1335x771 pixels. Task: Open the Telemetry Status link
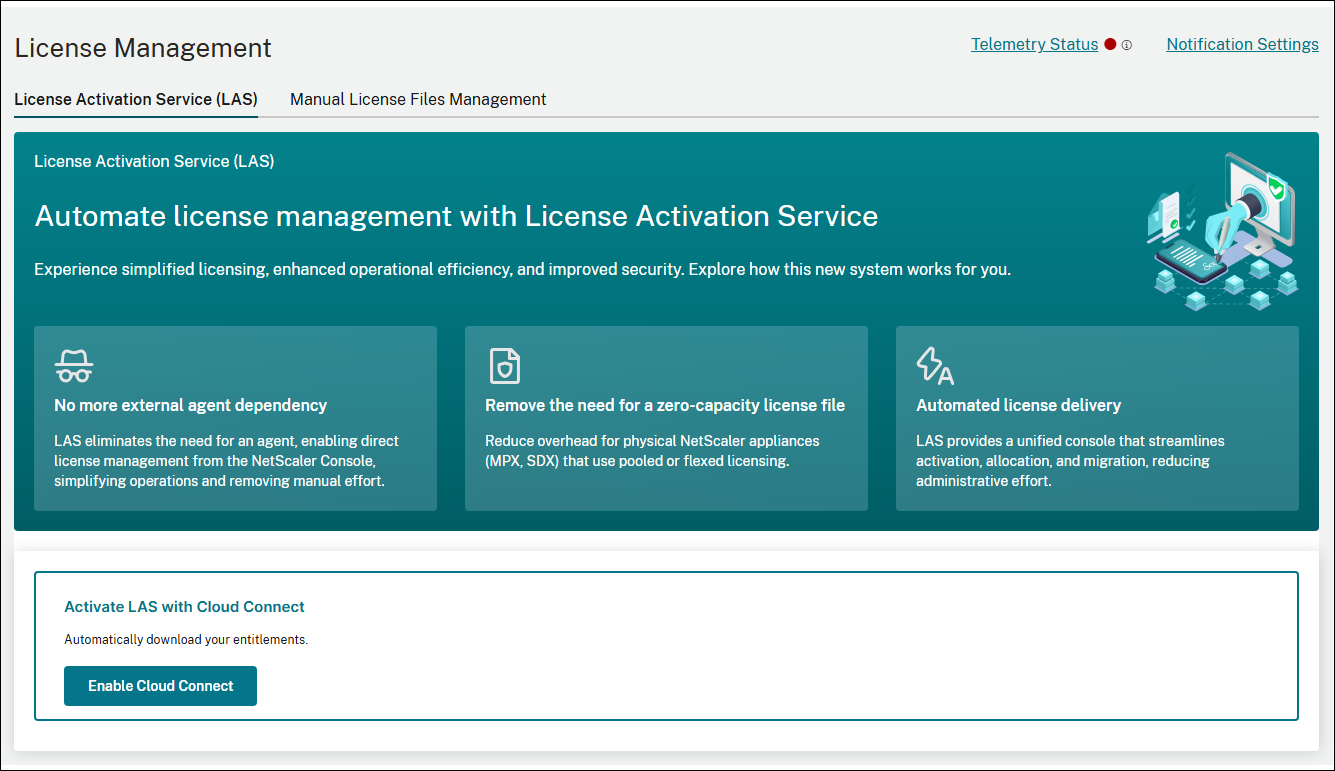[x=1035, y=44]
